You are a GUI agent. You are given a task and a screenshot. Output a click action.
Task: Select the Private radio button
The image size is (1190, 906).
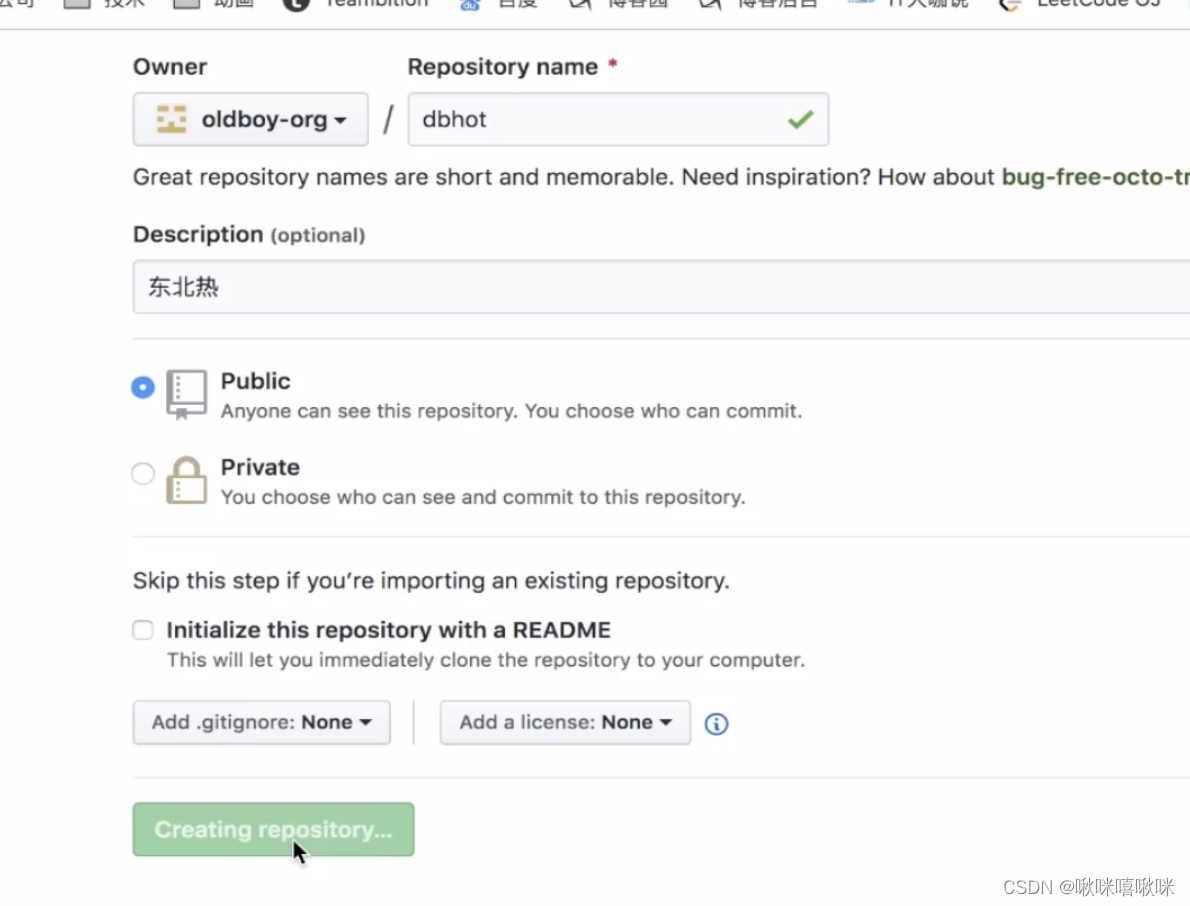143,473
